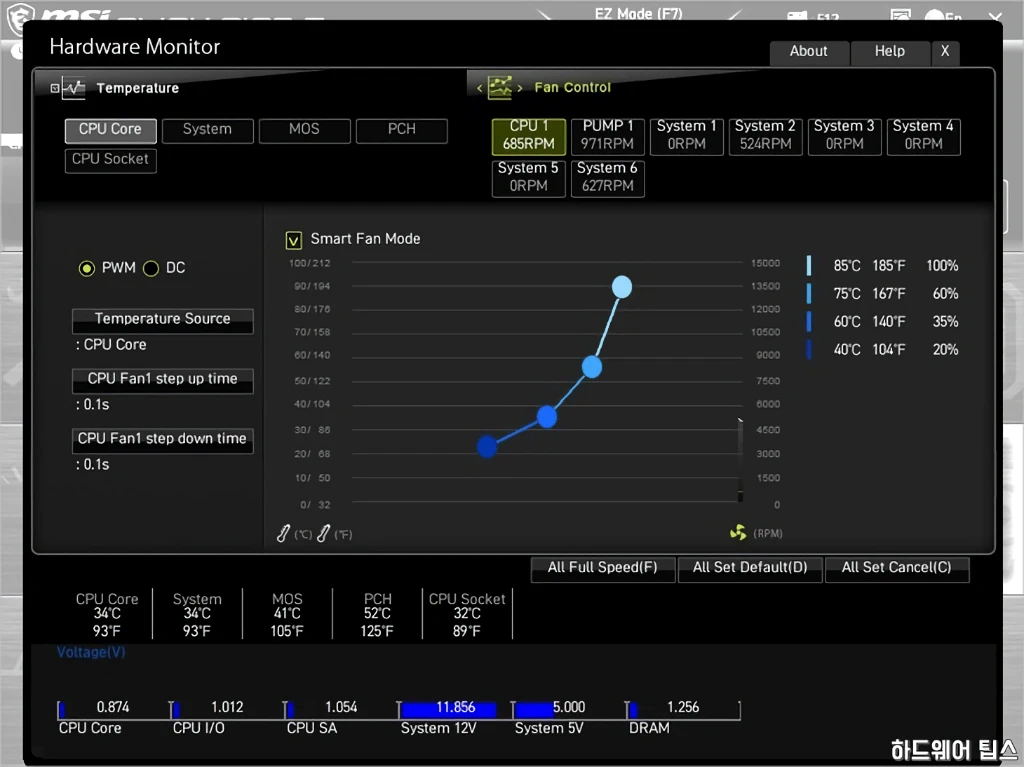Click the All Set Default(D) button
Image resolution: width=1024 pixels, height=767 pixels.
tap(750, 568)
